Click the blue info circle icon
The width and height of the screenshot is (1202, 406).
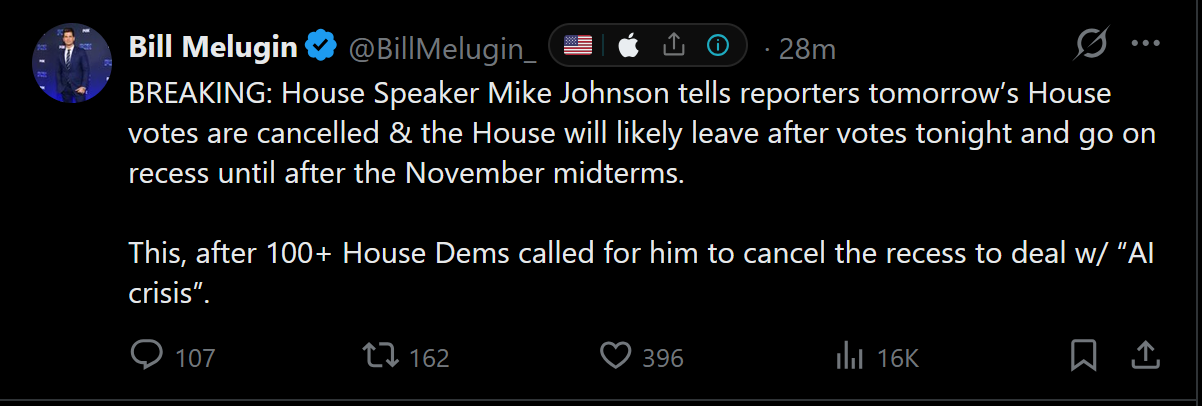tap(718, 45)
